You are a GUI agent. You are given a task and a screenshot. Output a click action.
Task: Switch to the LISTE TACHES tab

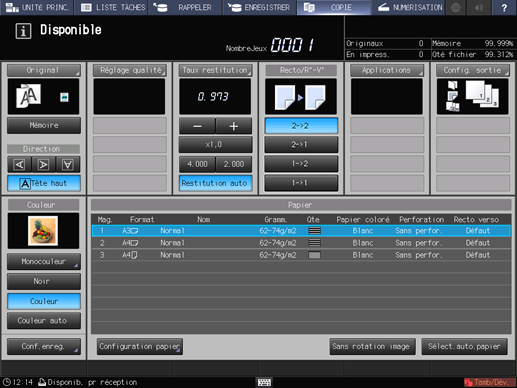112,7
